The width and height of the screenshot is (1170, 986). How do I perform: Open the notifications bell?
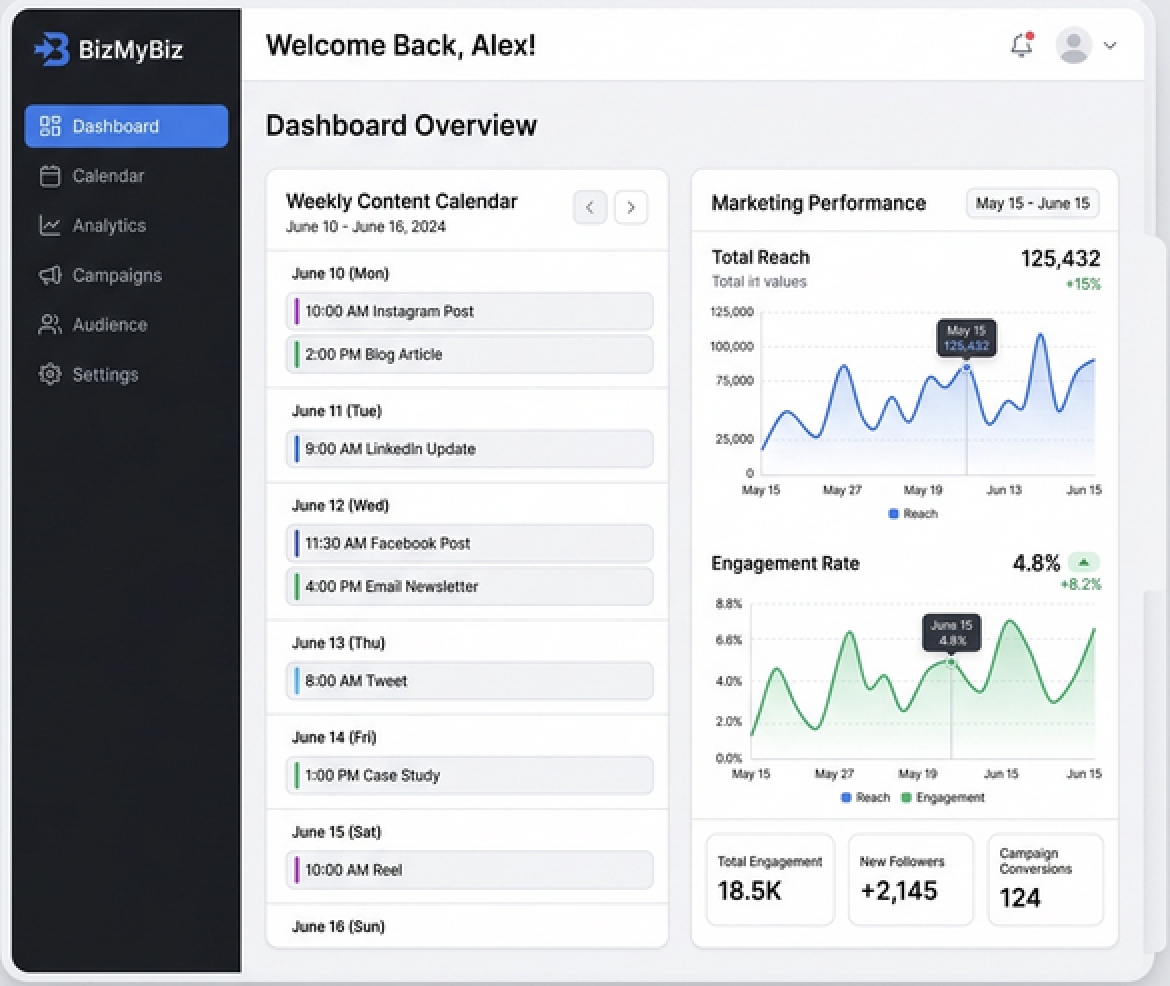(x=1022, y=45)
